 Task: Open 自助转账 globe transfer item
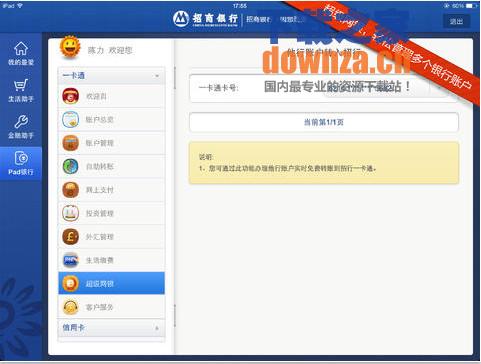click(x=111, y=166)
